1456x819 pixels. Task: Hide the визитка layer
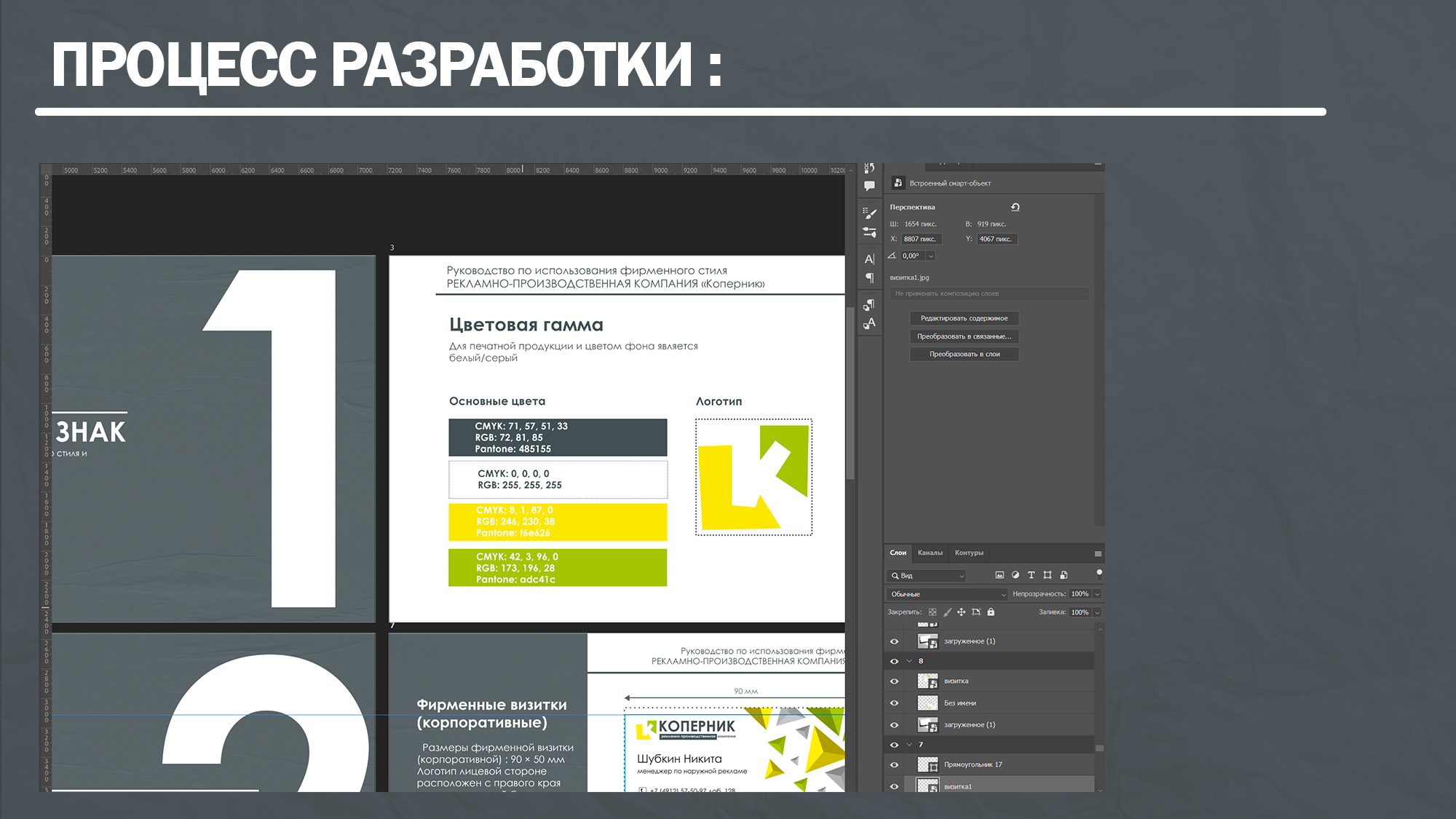[895, 681]
